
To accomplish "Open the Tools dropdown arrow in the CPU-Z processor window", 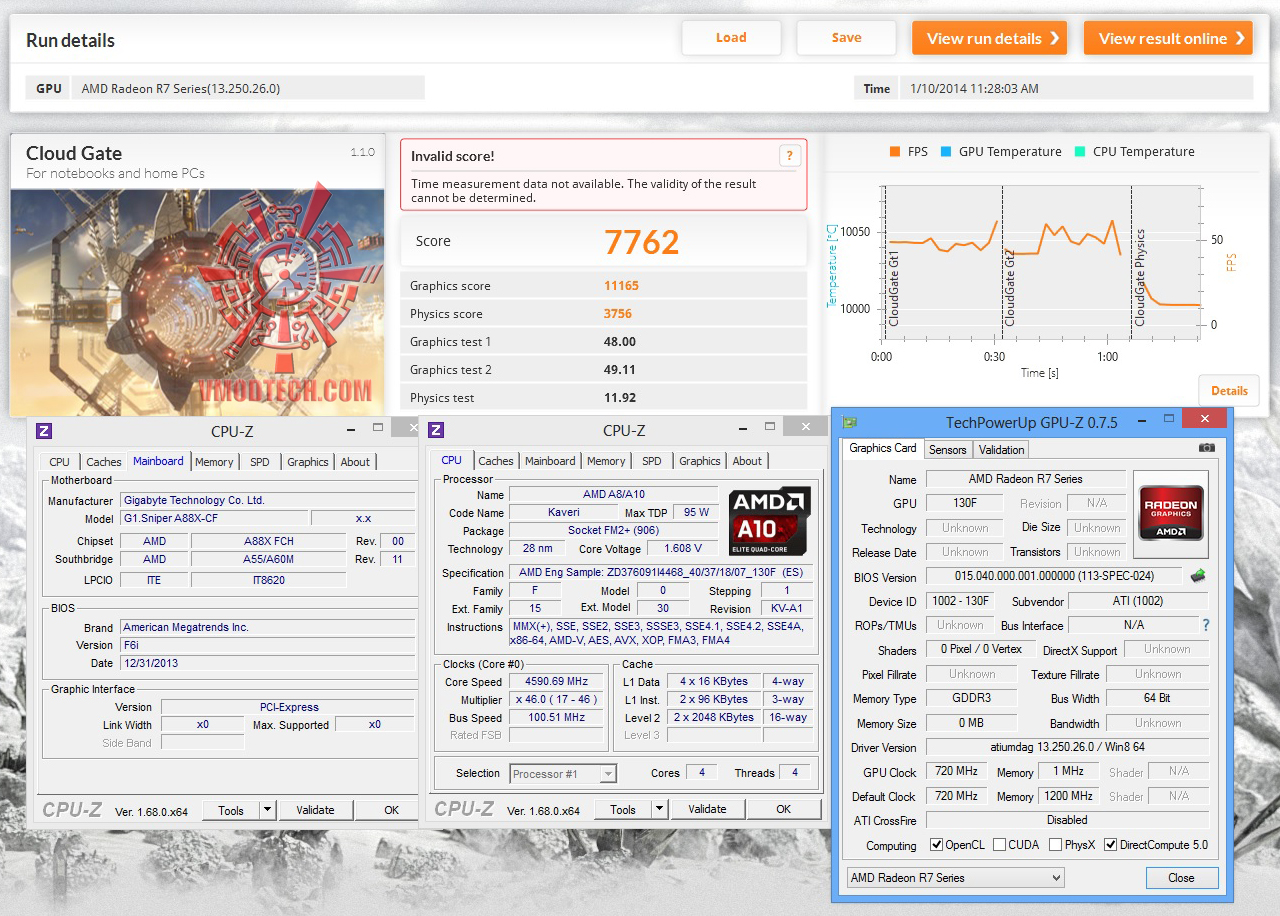I will click(660, 809).
